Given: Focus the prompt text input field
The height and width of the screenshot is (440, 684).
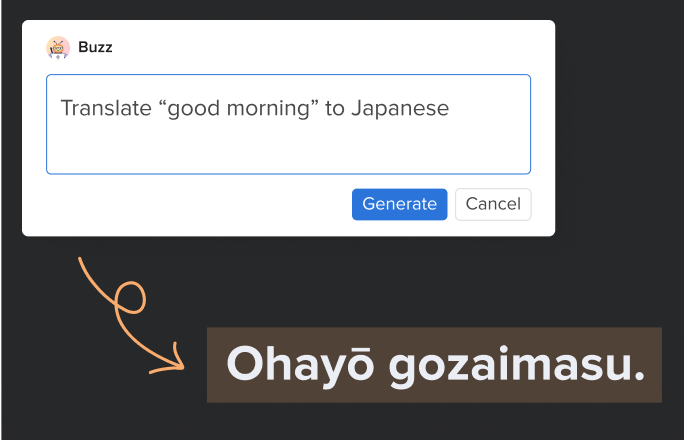Looking at the screenshot, I should pyautogui.click(x=288, y=124).
